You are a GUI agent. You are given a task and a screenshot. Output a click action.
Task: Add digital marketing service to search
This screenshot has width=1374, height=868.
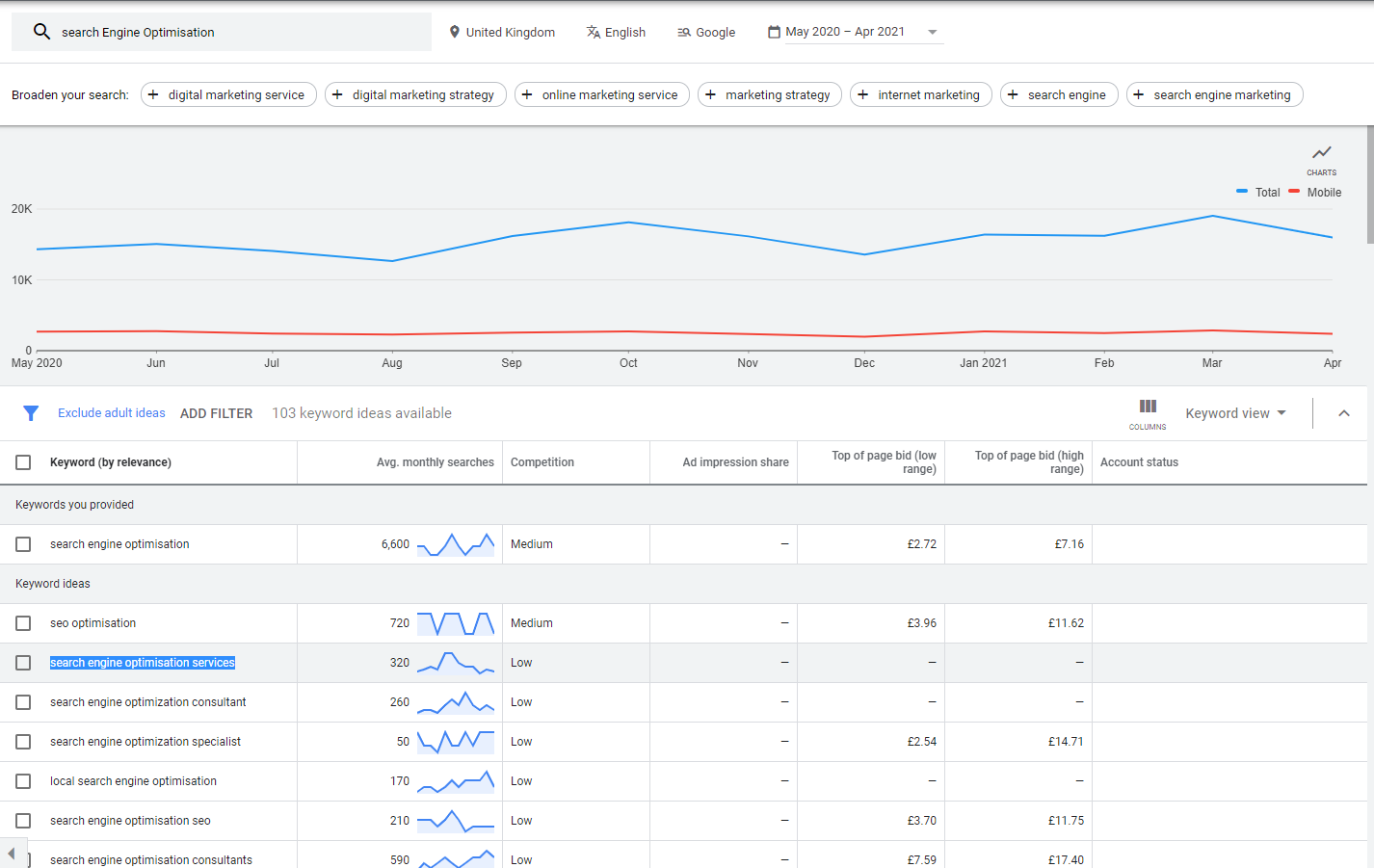tap(228, 94)
